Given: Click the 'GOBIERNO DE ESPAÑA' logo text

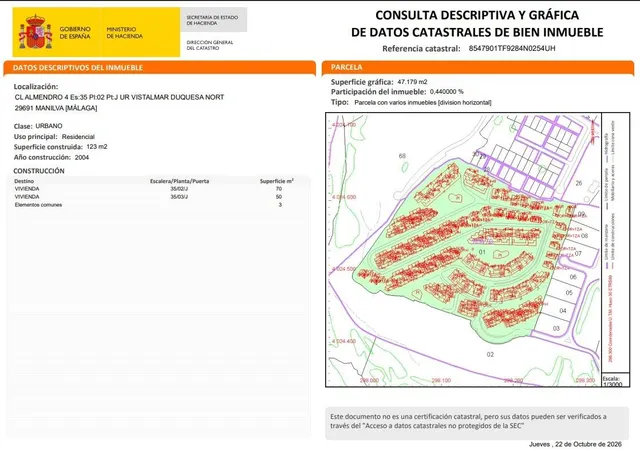Looking at the screenshot, I should [75, 33].
